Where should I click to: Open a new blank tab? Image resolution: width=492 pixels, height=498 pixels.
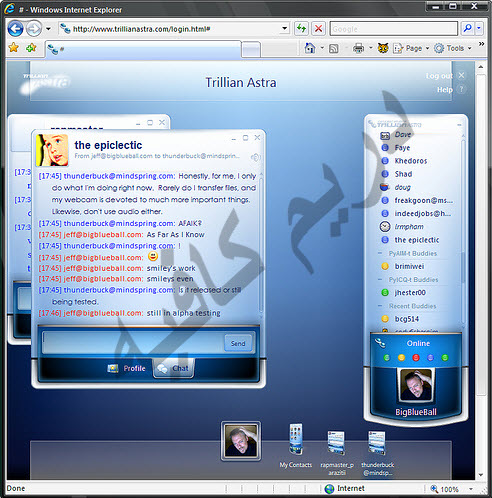[251, 50]
